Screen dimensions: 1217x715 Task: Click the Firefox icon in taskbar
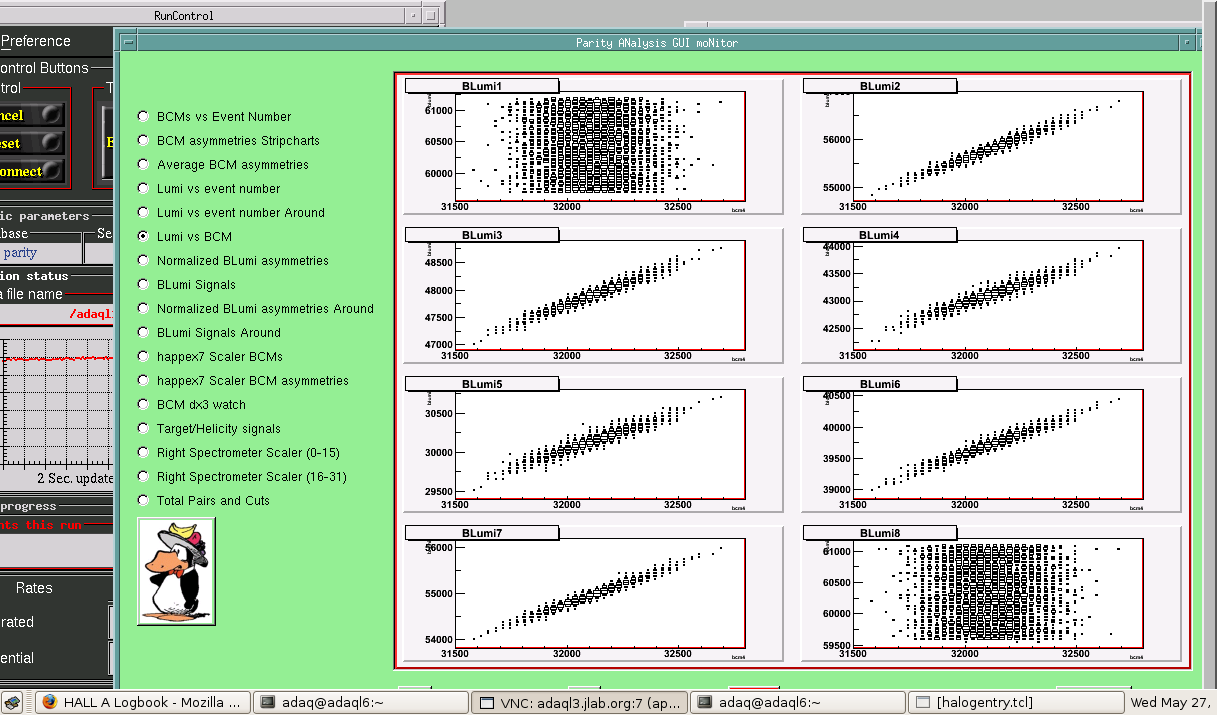coord(49,702)
